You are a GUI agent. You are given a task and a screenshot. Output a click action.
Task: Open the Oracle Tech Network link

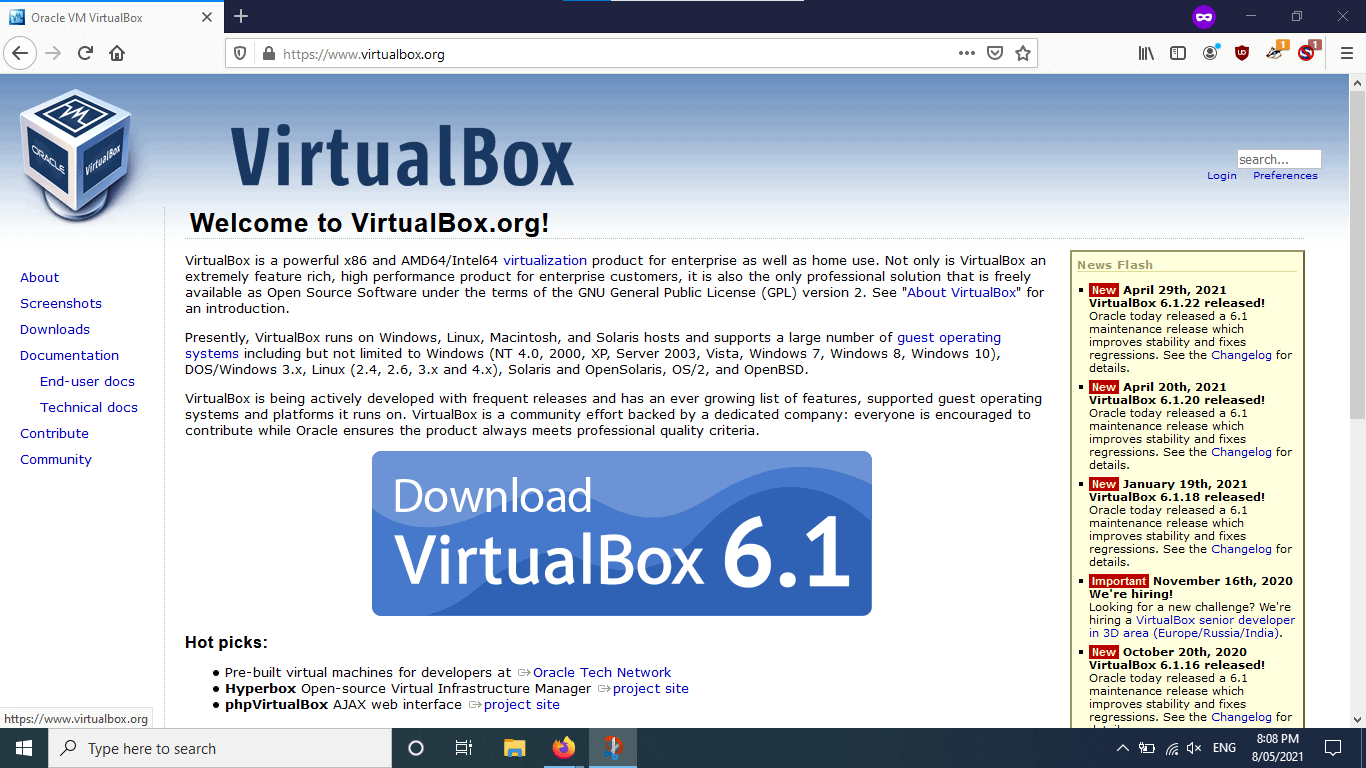602,672
